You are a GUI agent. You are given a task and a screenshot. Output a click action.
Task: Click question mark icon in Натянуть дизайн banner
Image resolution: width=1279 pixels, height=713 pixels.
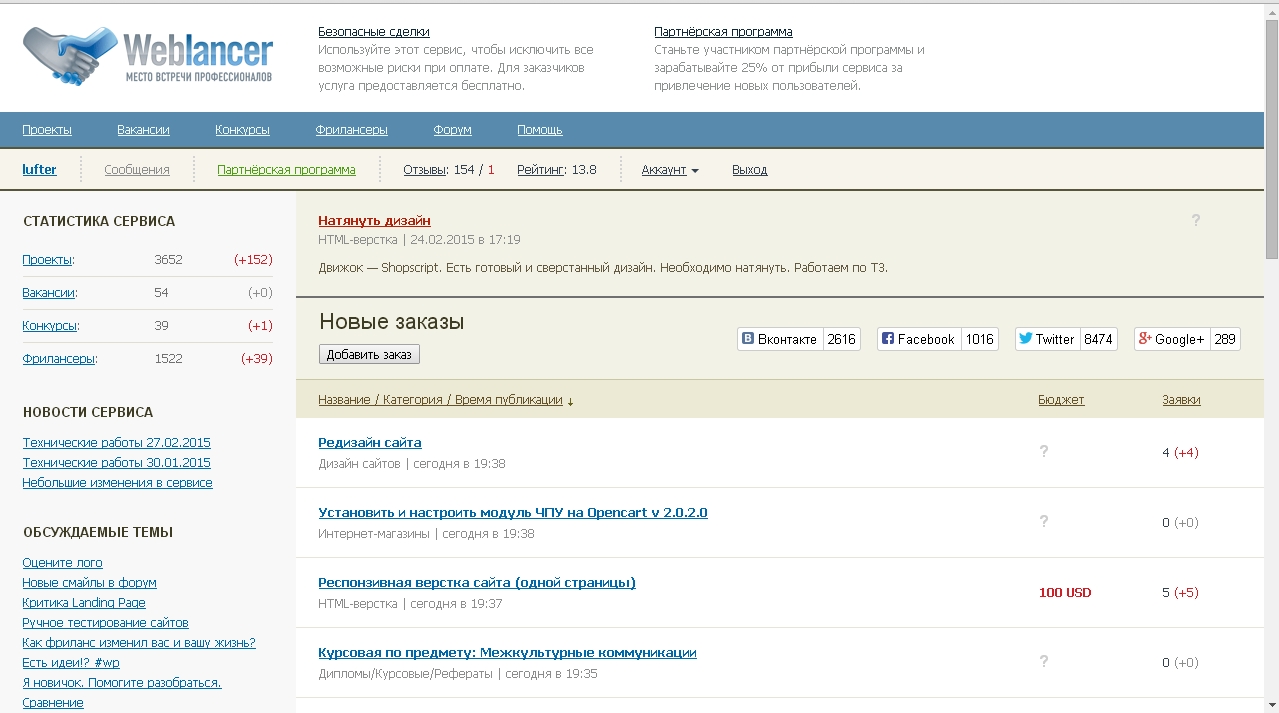click(x=1195, y=221)
